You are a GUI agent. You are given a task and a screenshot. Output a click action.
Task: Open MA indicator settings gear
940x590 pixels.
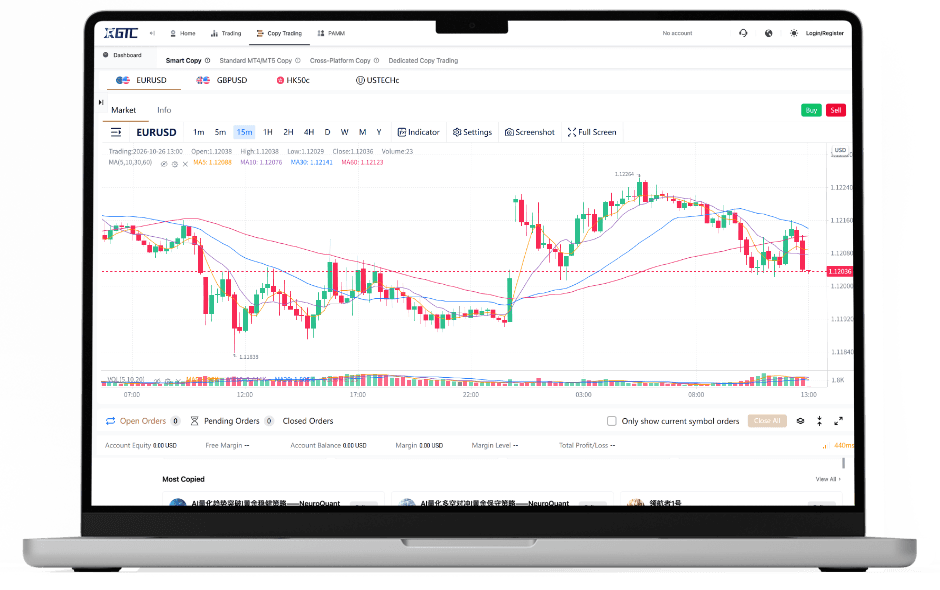point(174,164)
